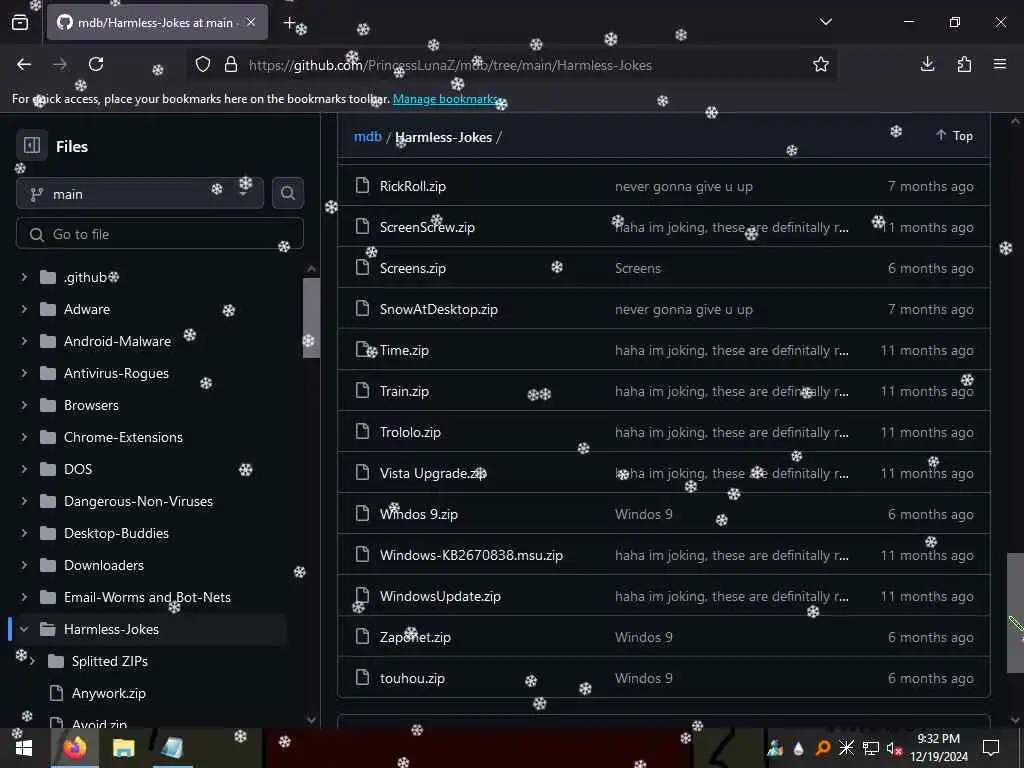Viewport: 1024px width, 768px height.
Task: Open Zaponet.zip file
Action: coord(415,637)
